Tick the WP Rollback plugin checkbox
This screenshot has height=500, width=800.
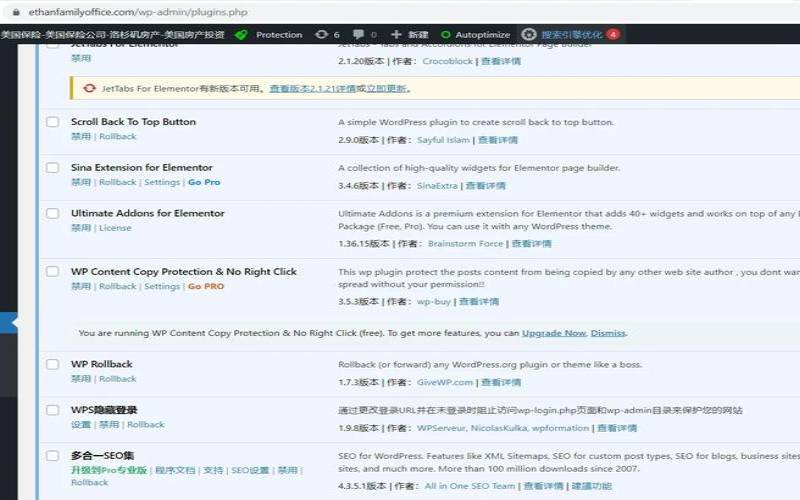tap(53, 364)
